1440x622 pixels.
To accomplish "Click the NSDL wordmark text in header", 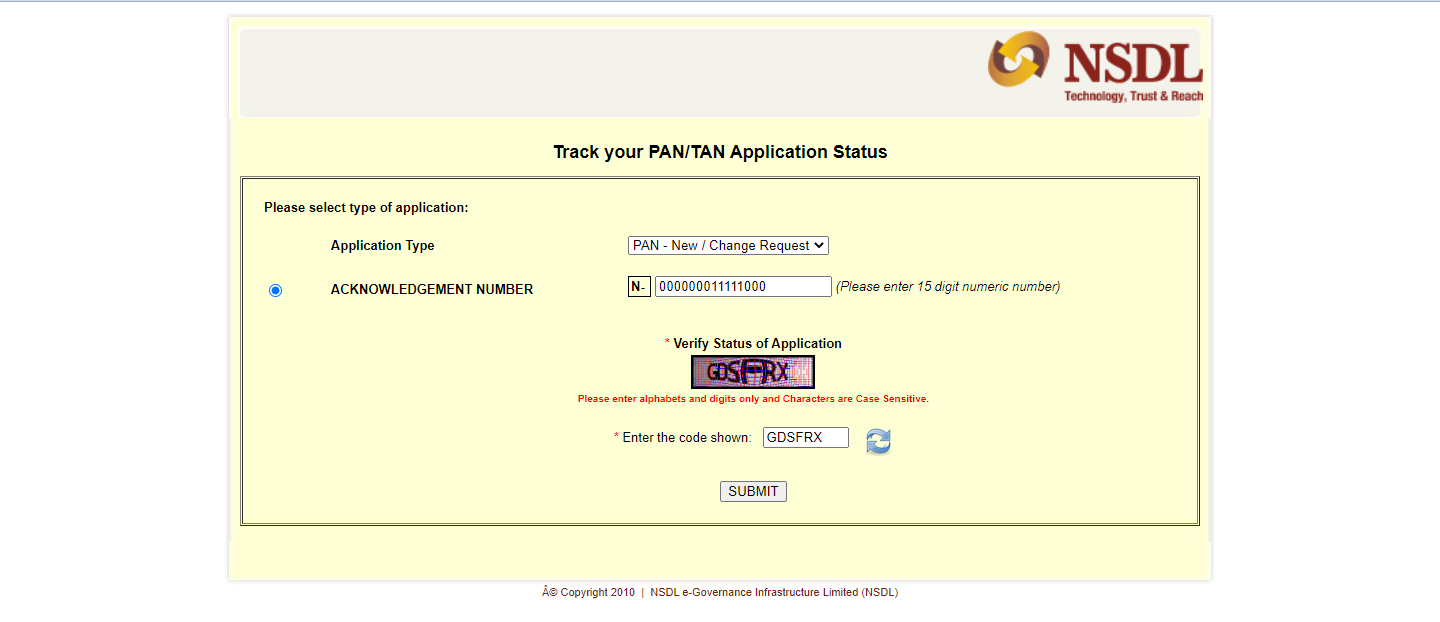I will tap(1132, 64).
